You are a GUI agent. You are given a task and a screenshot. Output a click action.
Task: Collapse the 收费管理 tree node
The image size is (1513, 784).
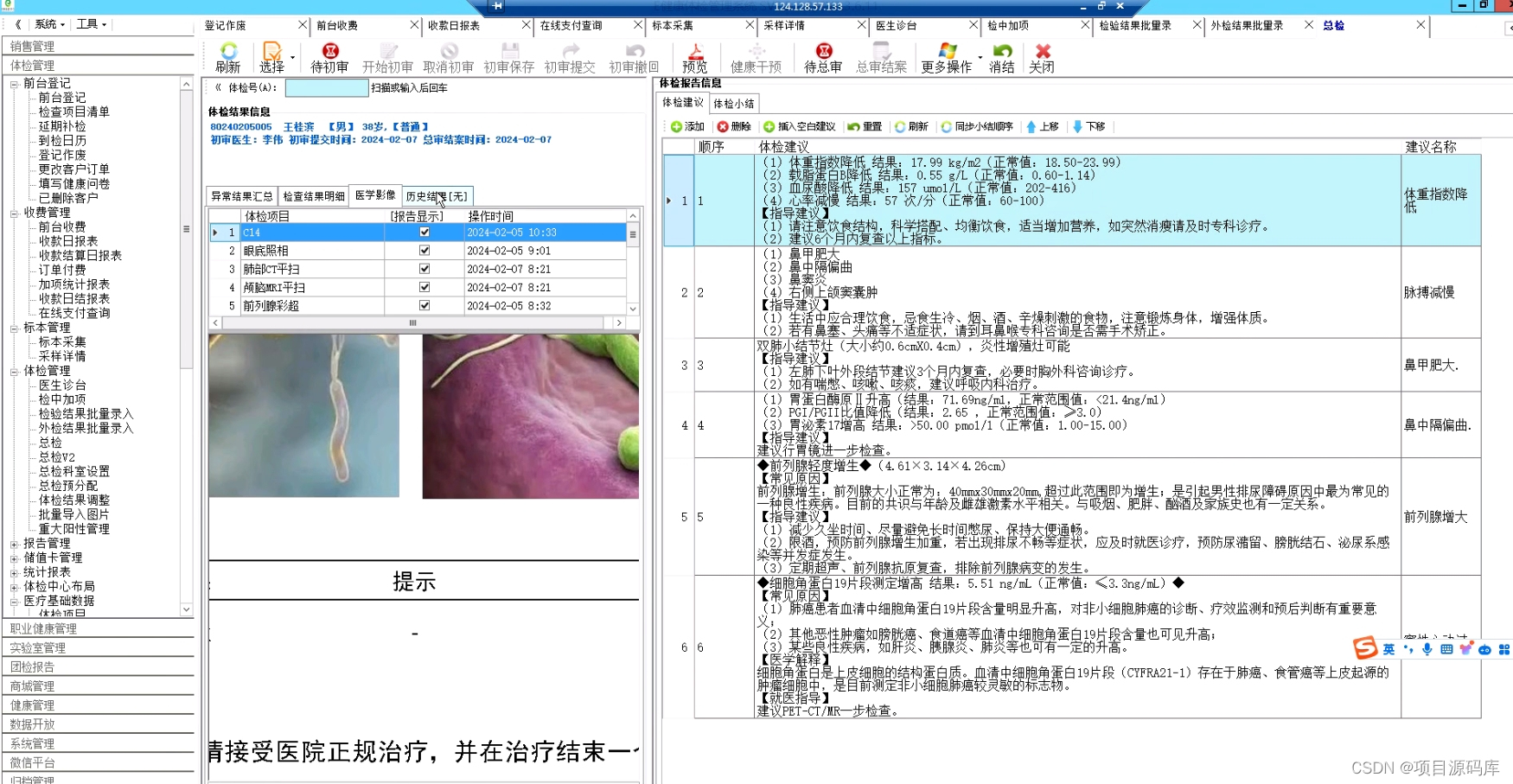(x=14, y=213)
